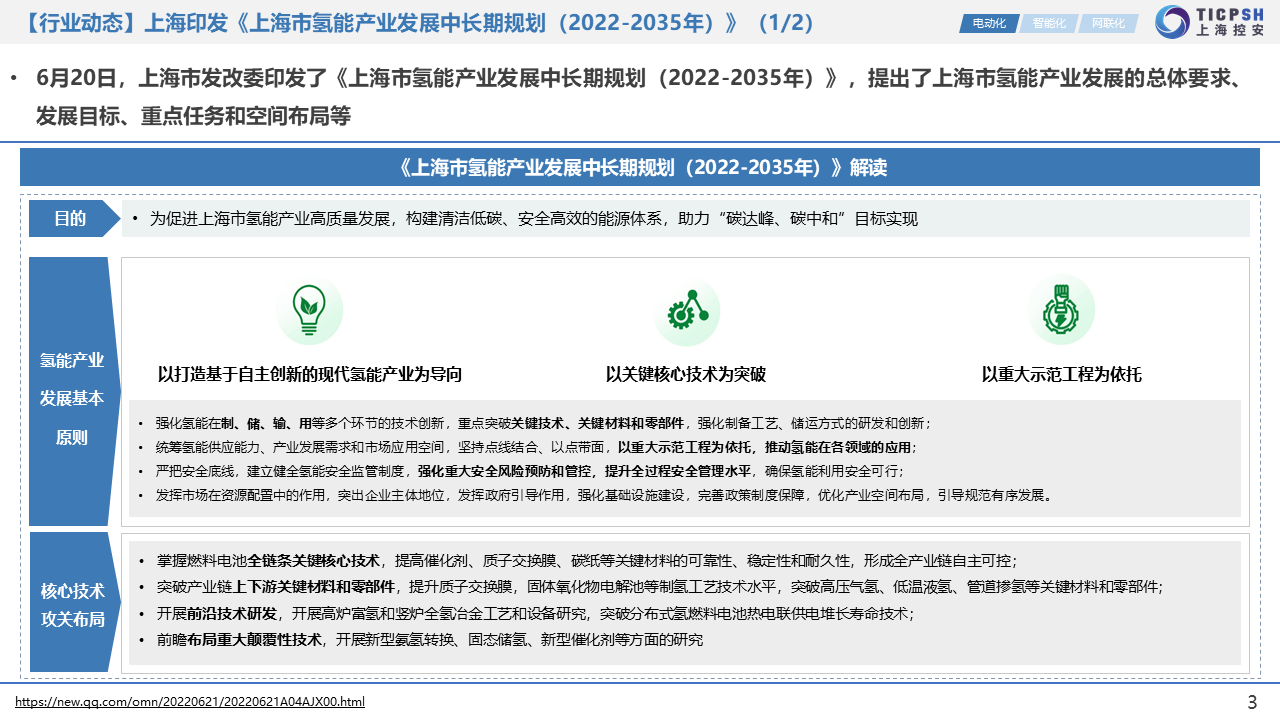This screenshot has width=1280, height=720.
Task: Click the green gear with fist icon
Action: click(x=1061, y=310)
